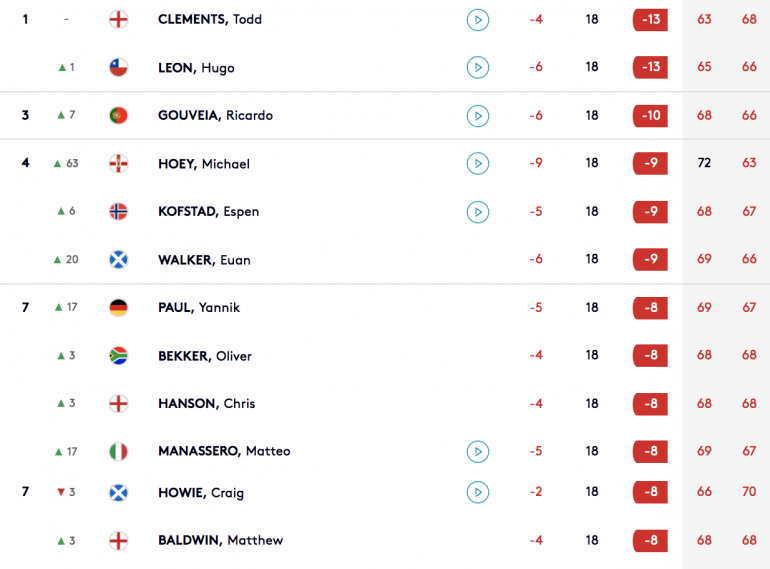Open player profile for WALKER, Euan

204,260
